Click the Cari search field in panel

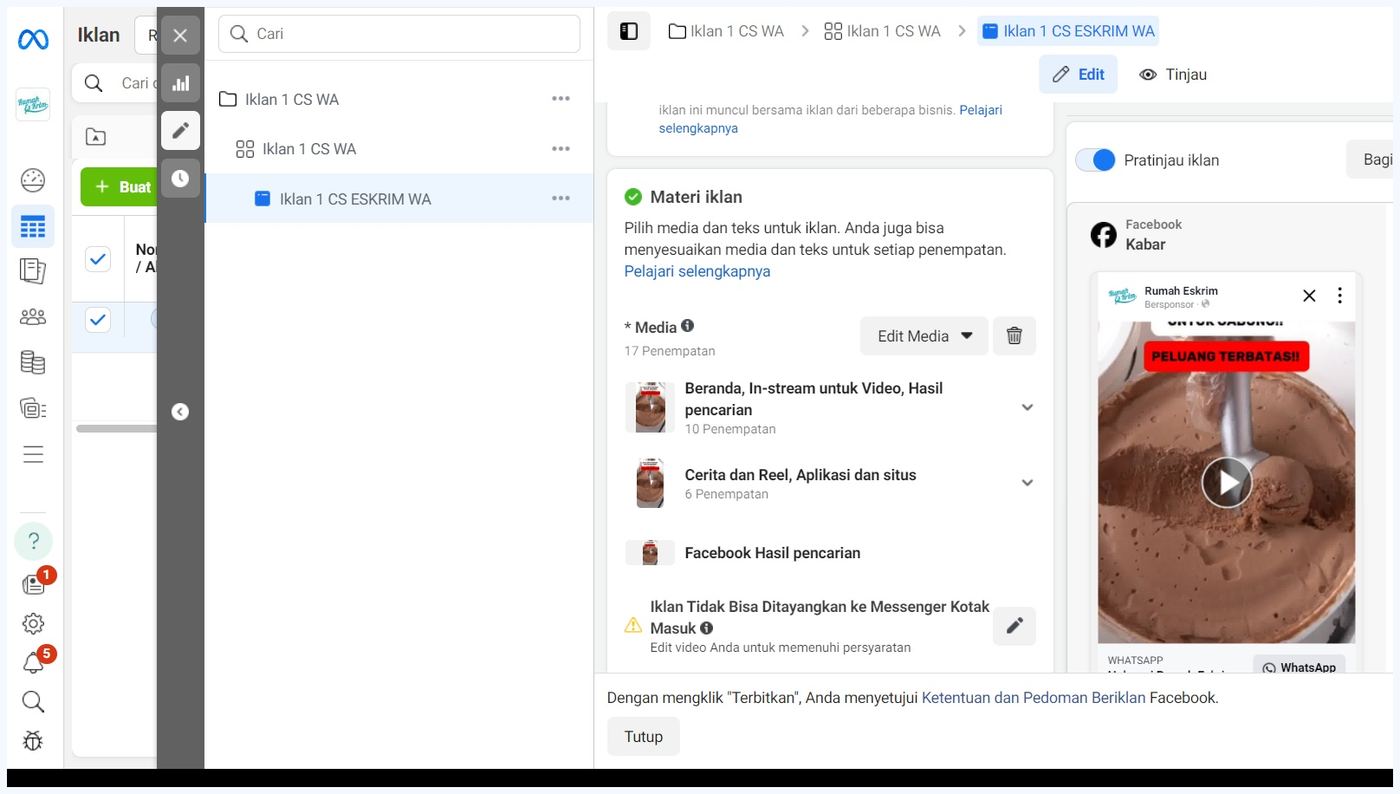tap(399, 33)
